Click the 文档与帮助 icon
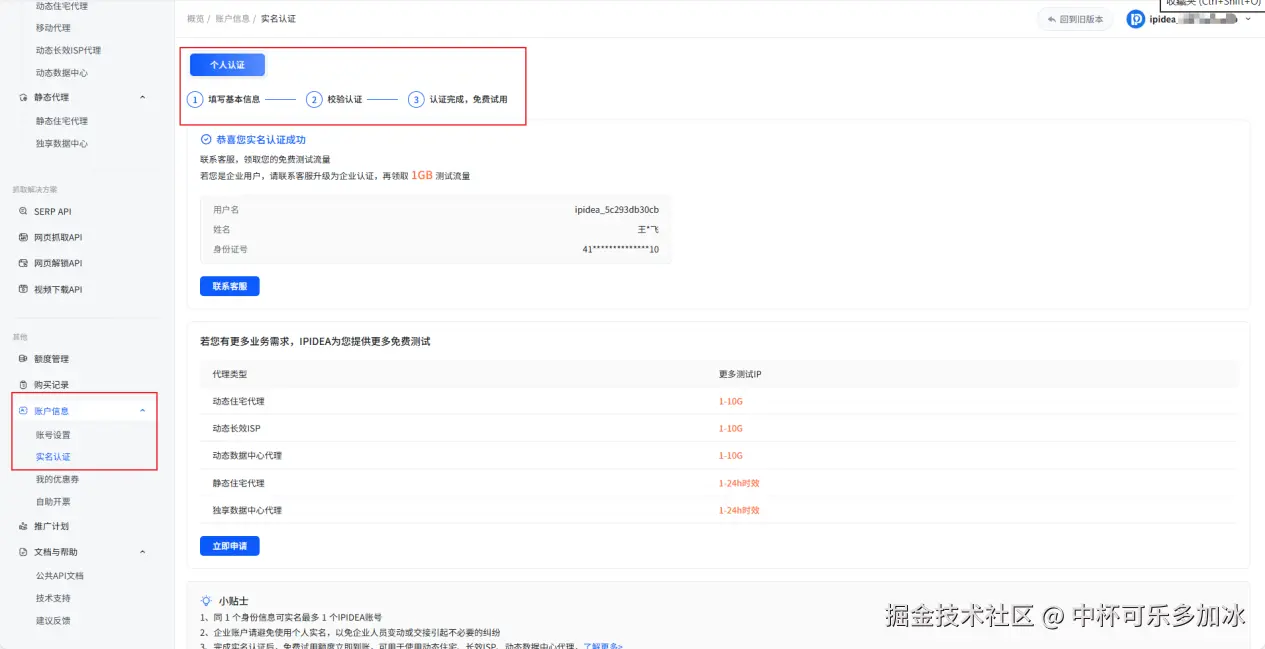Image resolution: width=1265 pixels, height=649 pixels. pos(24,552)
